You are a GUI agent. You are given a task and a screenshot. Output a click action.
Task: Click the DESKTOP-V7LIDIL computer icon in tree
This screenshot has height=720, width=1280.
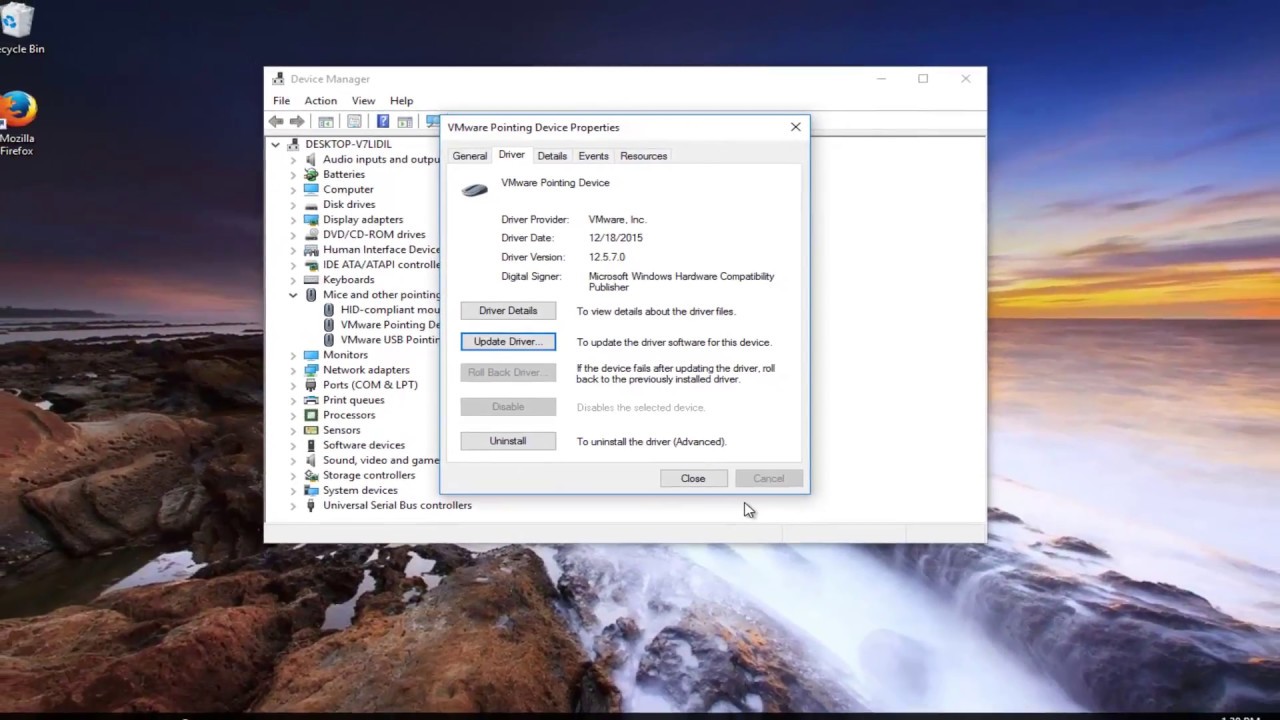[x=293, y=144]
